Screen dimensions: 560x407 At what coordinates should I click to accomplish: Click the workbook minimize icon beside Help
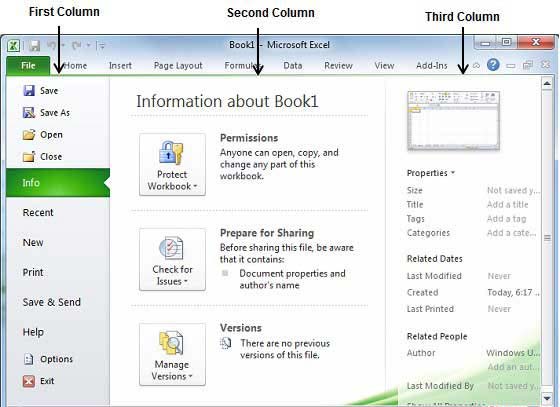coord(511,66)
